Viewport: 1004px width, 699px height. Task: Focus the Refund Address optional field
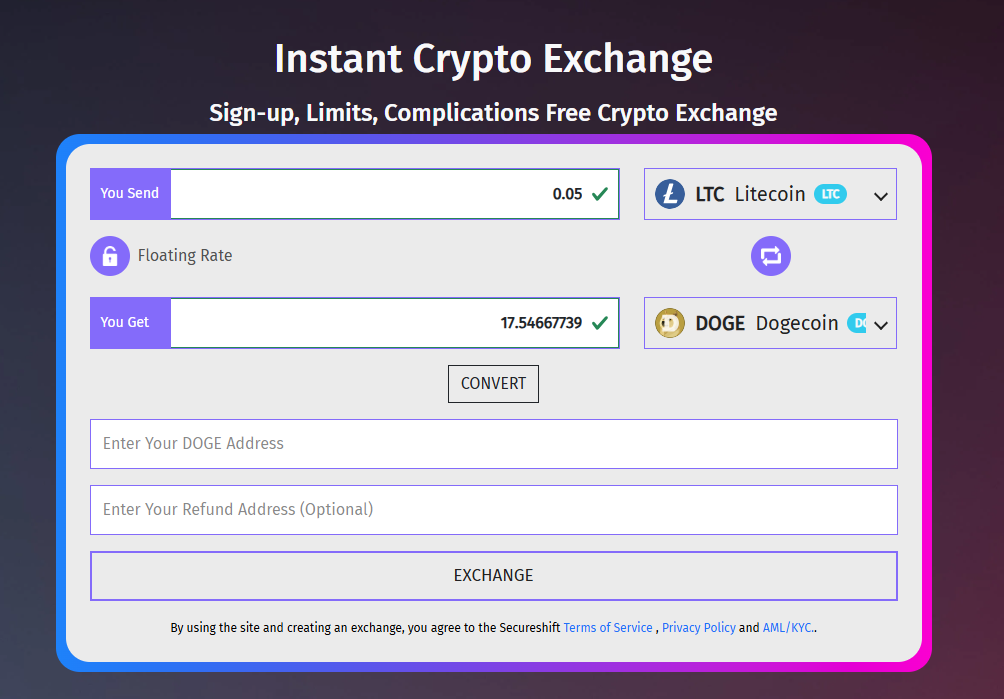coord(494,510)
